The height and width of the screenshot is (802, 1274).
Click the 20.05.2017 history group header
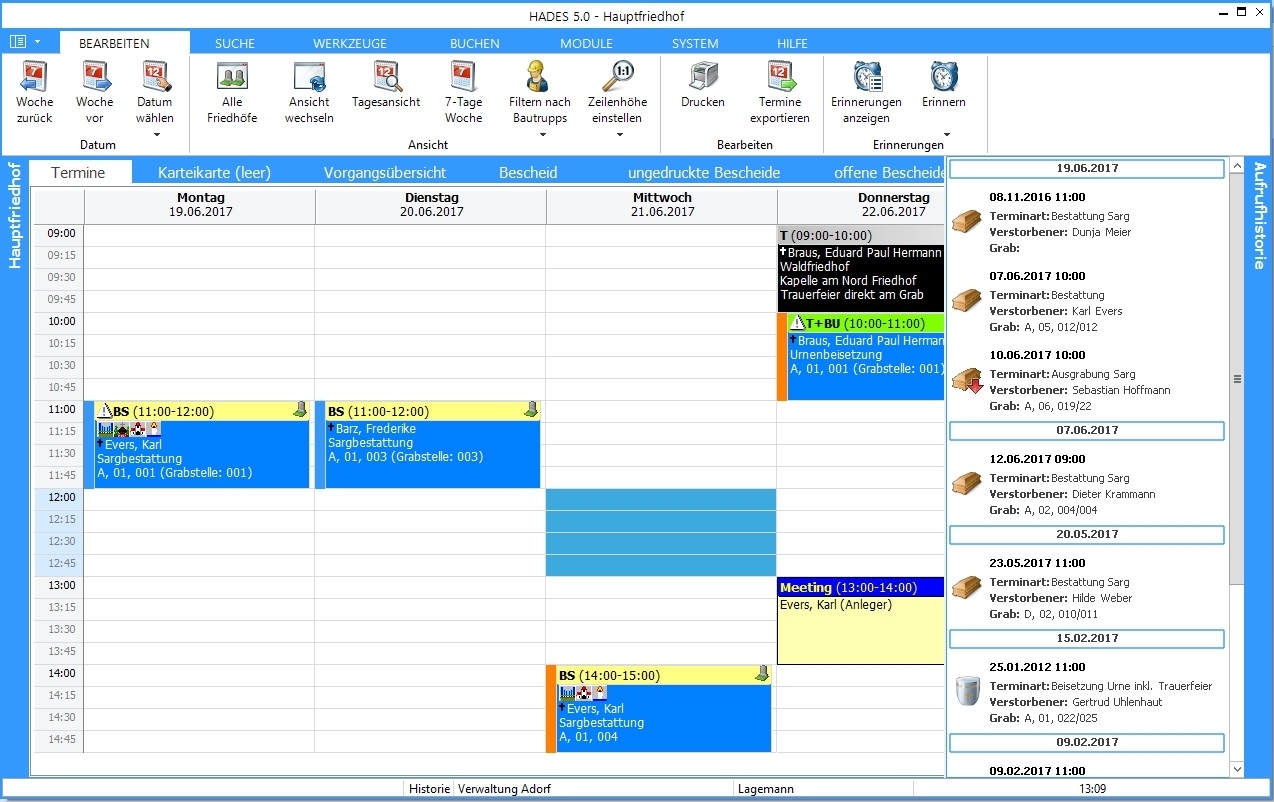pos(1087,534)
